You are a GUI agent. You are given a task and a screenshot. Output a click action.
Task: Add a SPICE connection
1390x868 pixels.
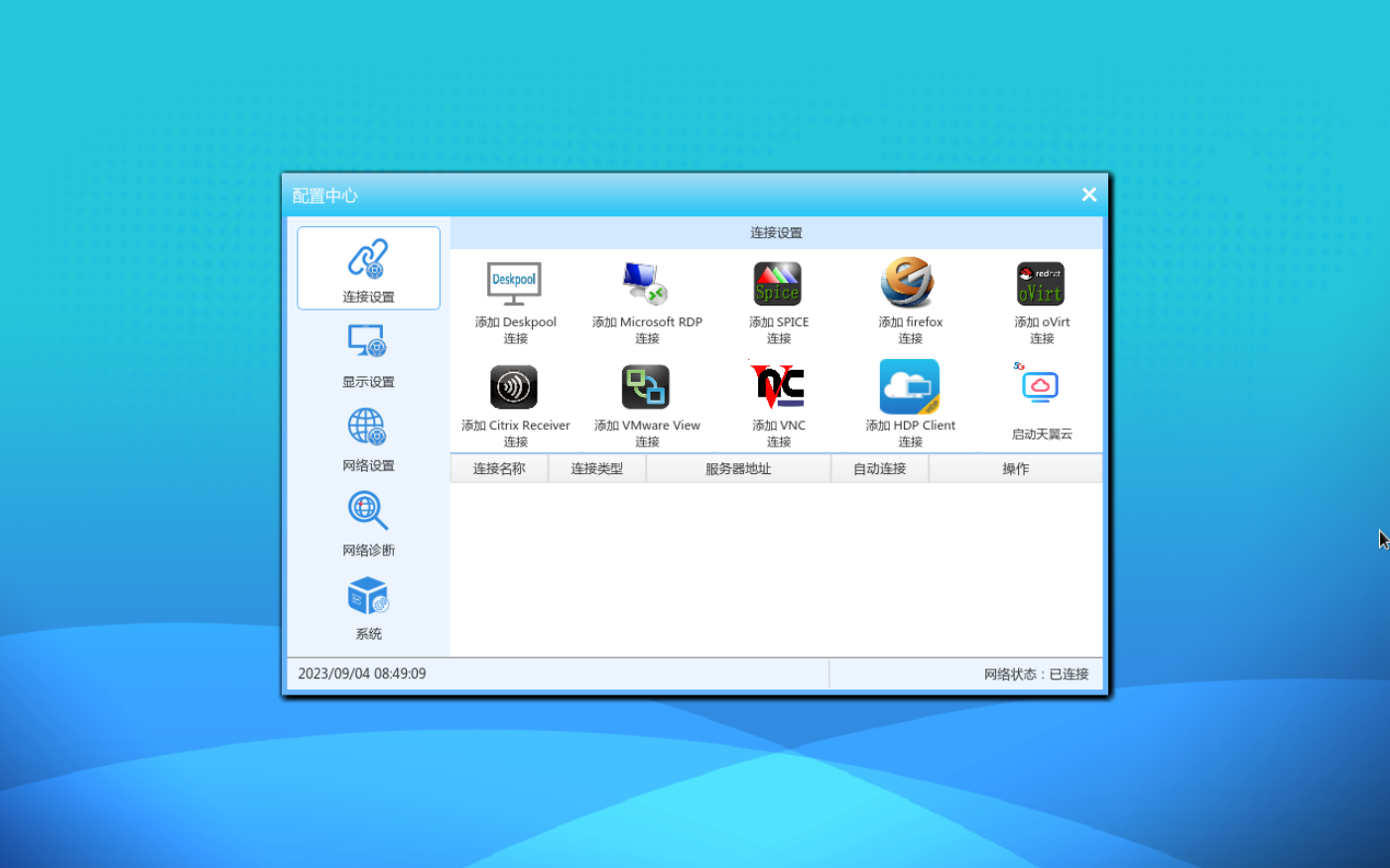[779, 302]
